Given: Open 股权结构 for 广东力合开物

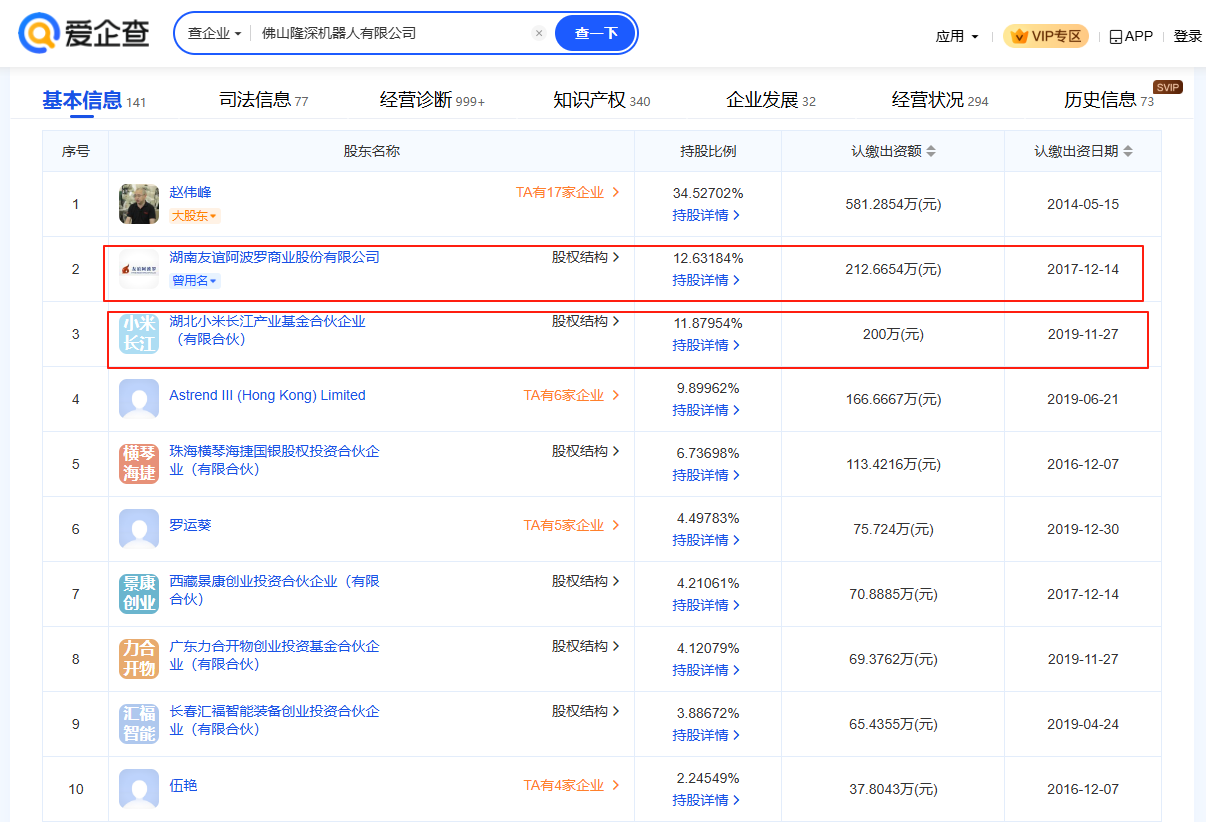Looking at the screenshot, I should click(x=586, y=646).
